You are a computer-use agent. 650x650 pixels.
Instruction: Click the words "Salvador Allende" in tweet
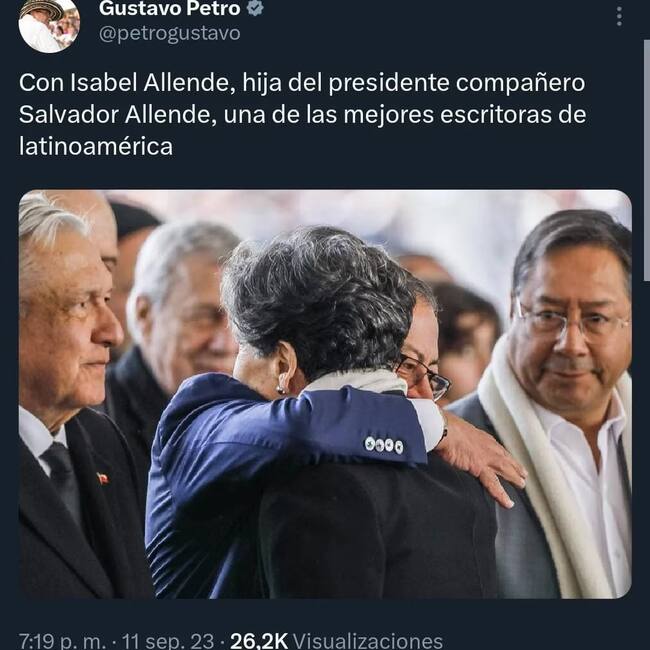tap(115, 114)
